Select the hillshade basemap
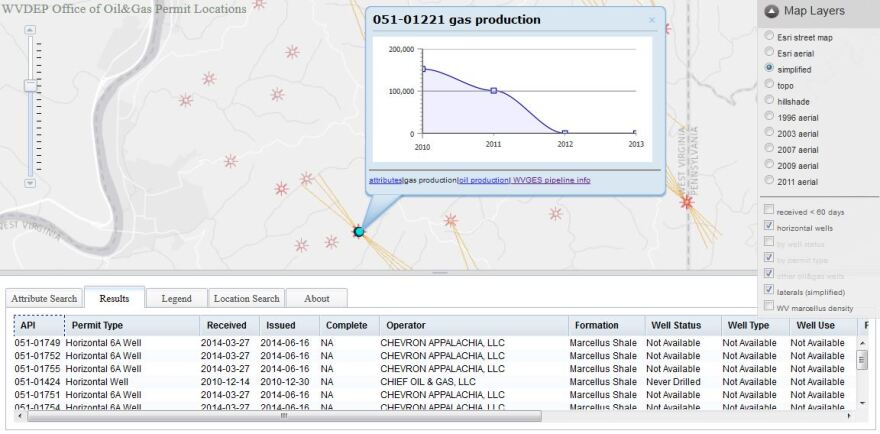 point(769,99)
